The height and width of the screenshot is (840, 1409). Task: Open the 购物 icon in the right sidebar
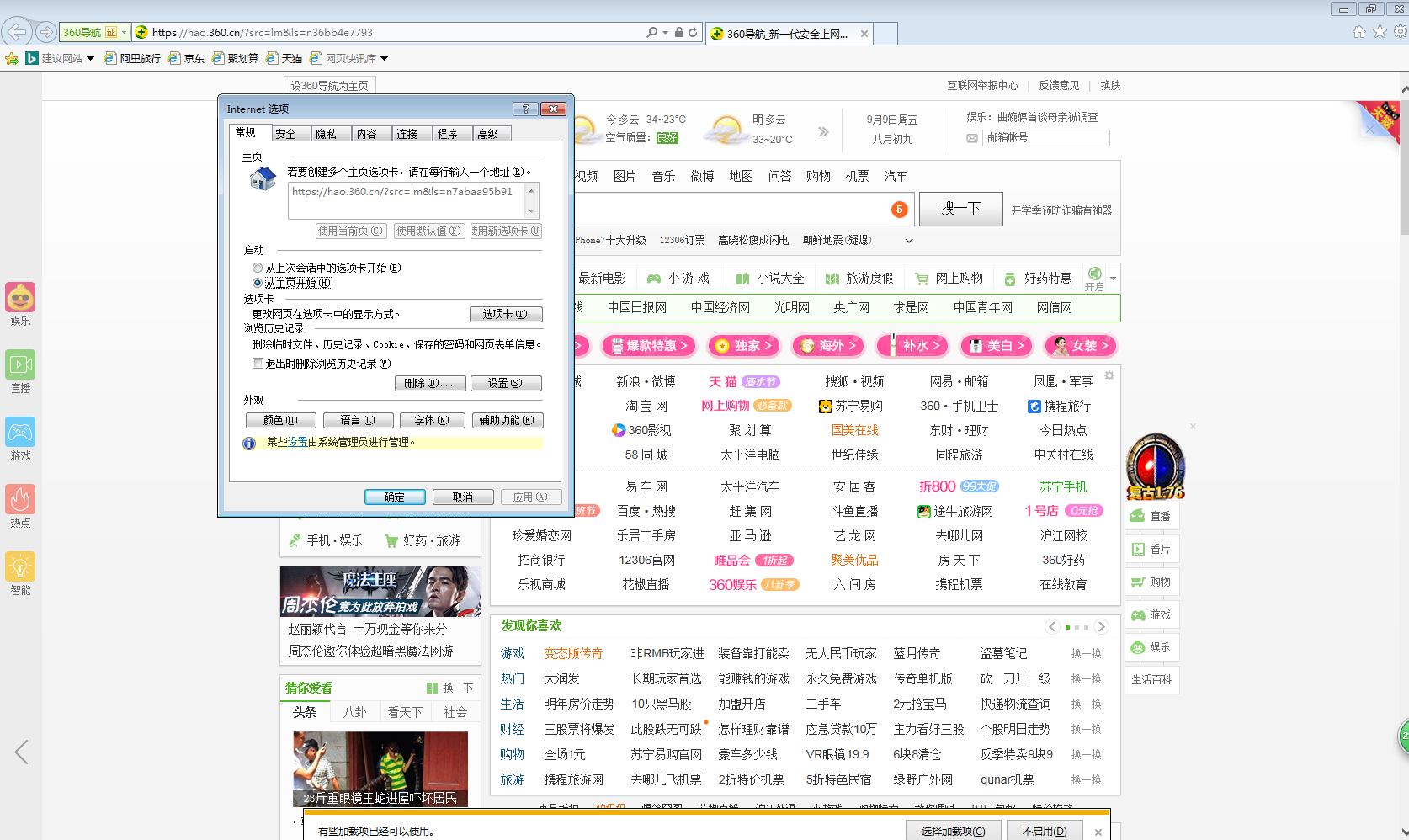point(1152,582)
